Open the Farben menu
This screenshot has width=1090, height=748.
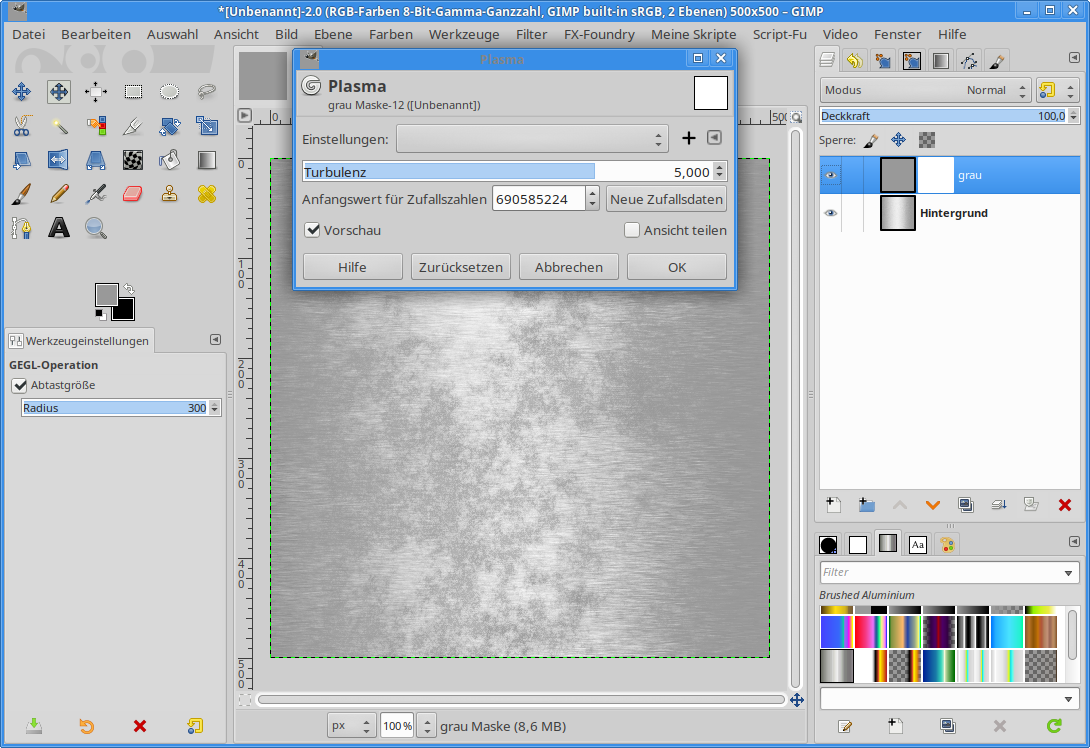point(391,34)
